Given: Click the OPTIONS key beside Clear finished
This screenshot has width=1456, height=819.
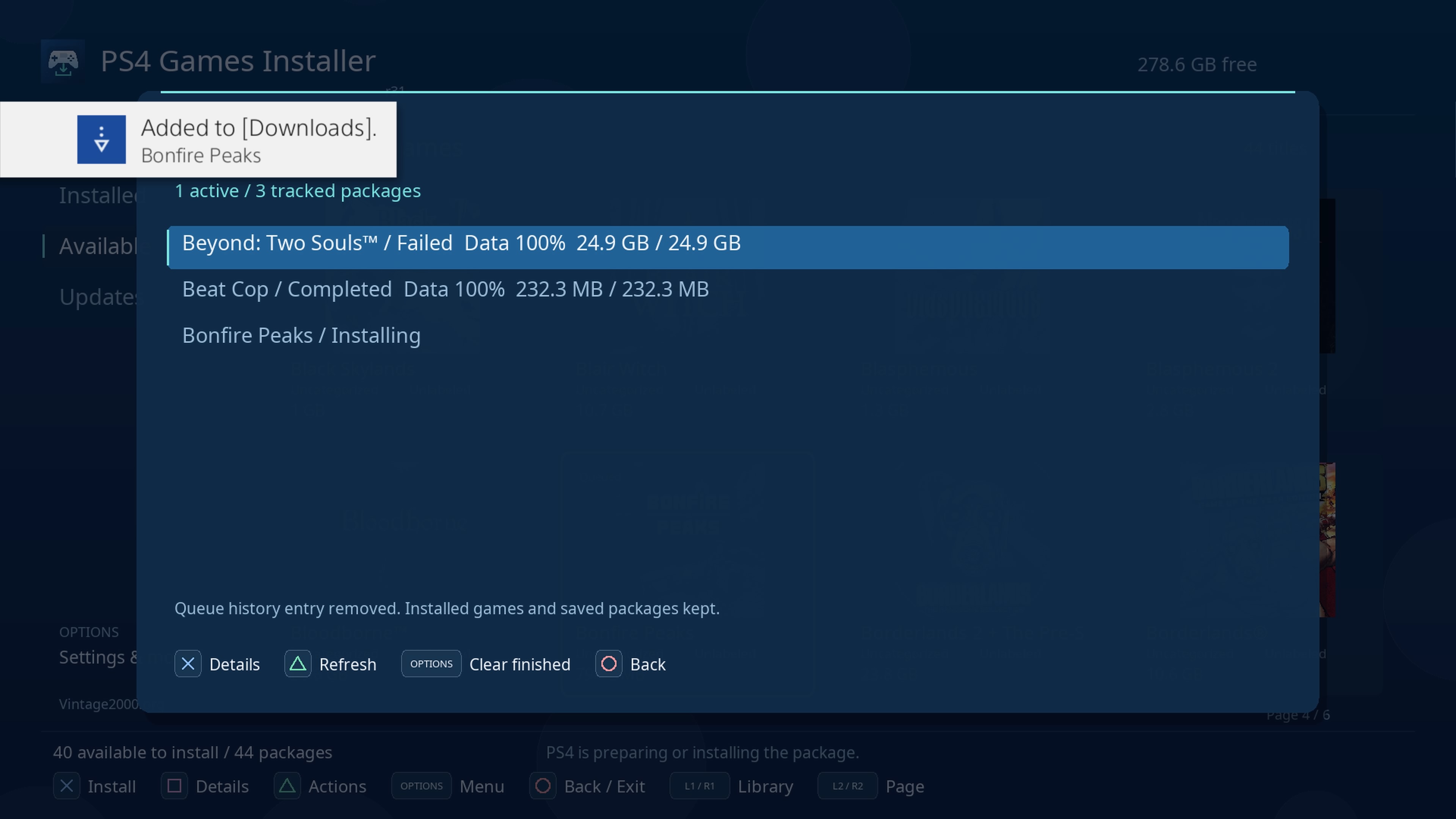Looking at the screenshot, I should [431, 664].
